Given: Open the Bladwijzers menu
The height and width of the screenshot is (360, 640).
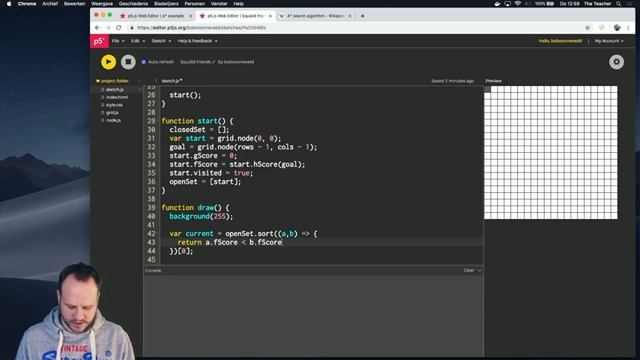Looking at the screenshot, I should pos(166,4).
